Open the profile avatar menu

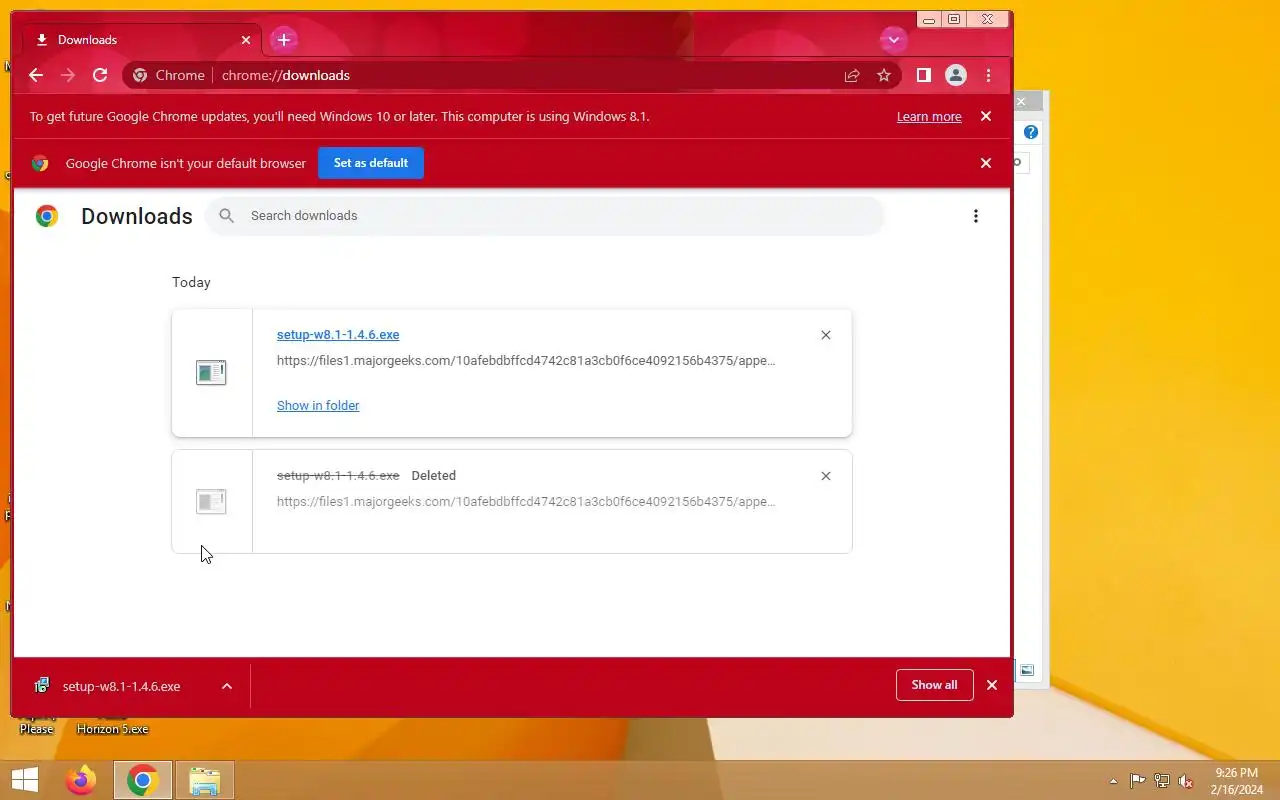coord(956,75)
